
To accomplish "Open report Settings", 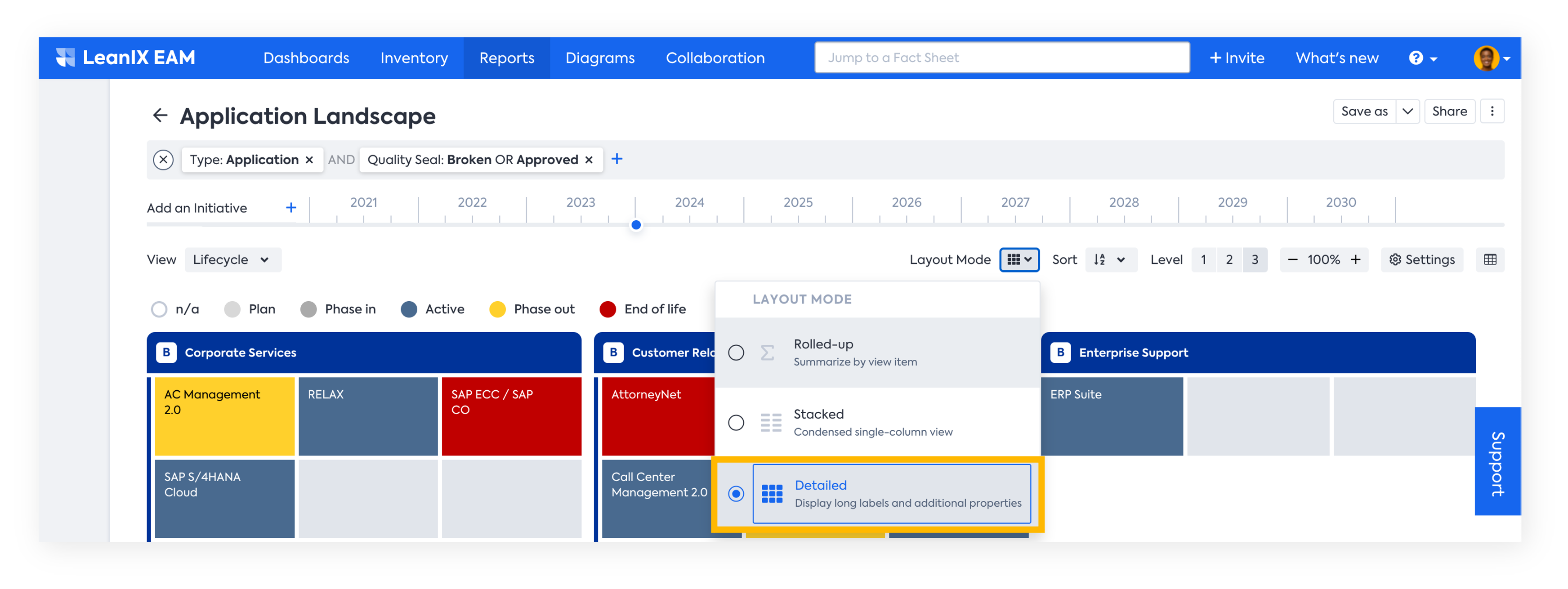I will (1421, 260).
